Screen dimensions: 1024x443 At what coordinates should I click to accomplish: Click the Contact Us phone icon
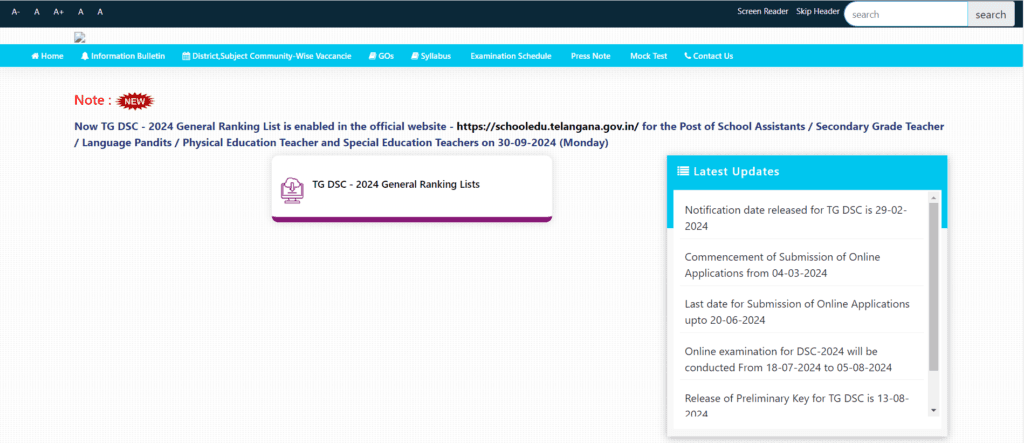(687, 56)
